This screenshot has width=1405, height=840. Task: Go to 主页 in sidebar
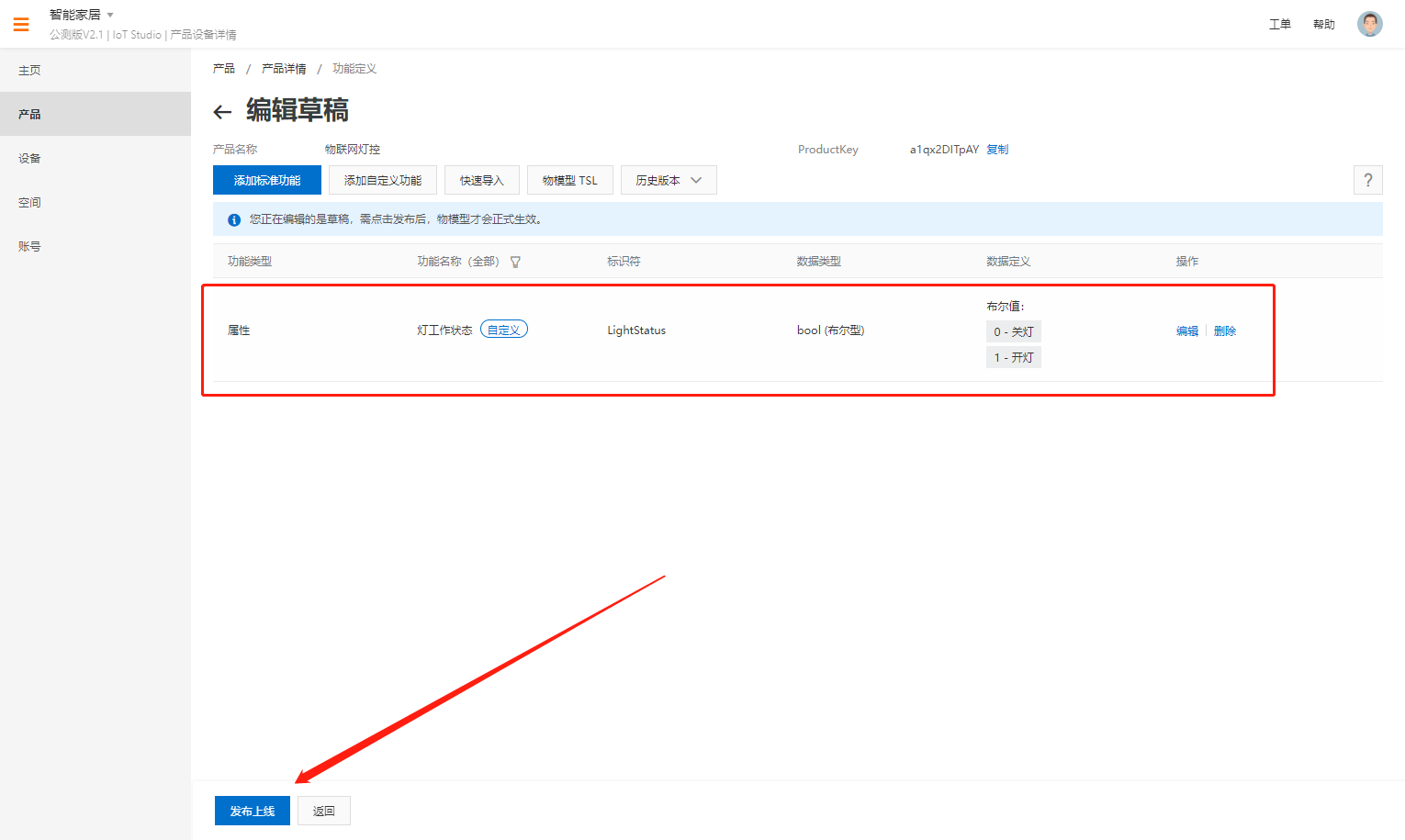[x=96, y=70]
